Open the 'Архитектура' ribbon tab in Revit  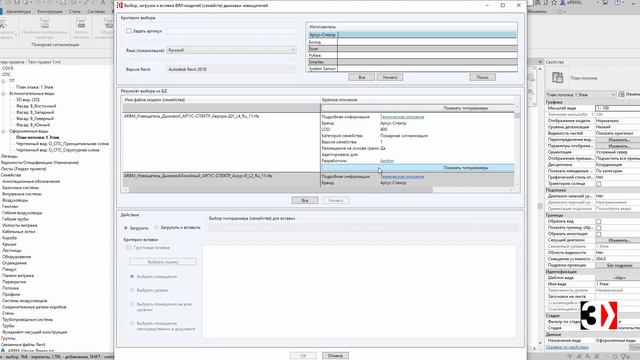tap(19, 11)
